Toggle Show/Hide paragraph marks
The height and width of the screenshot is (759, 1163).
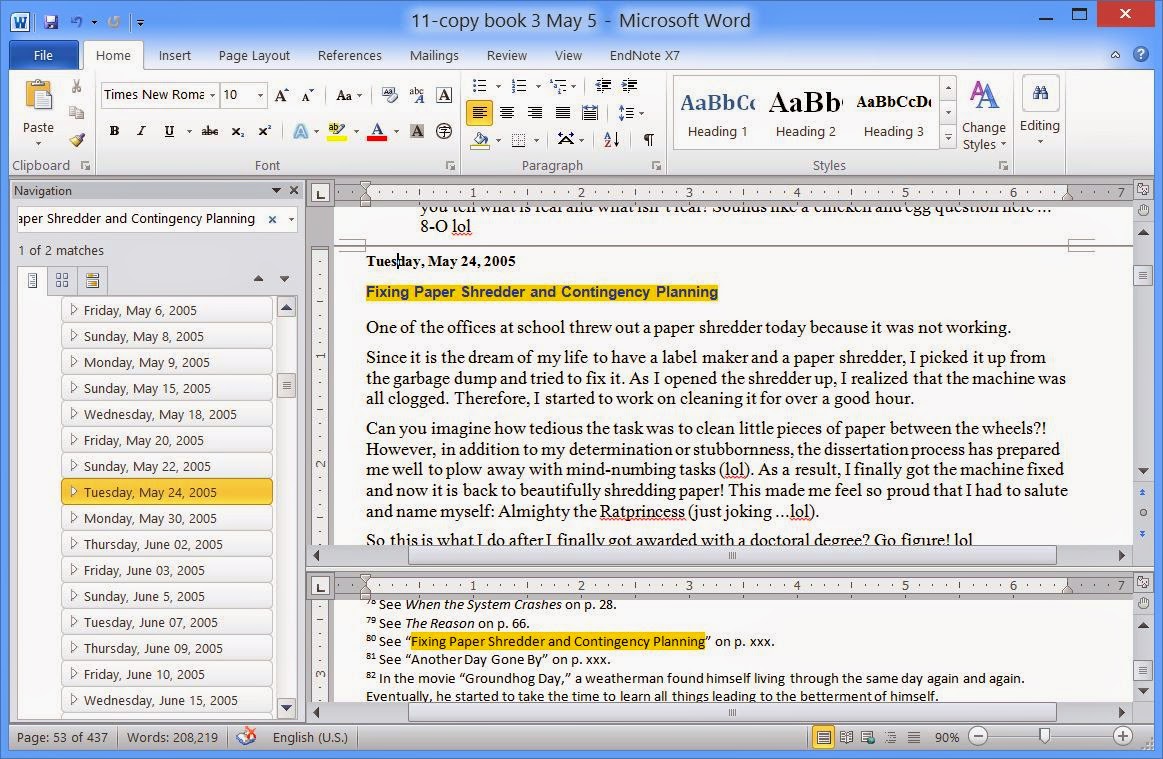pos(648,139)
